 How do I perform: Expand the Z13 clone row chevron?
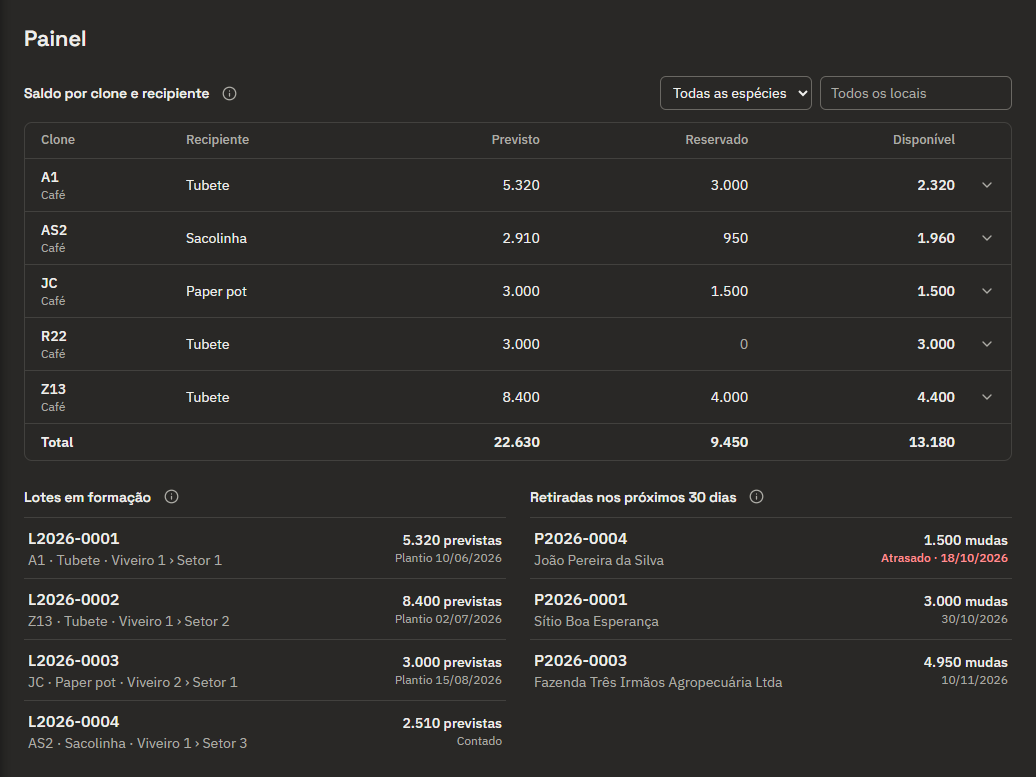pos(986,397)
